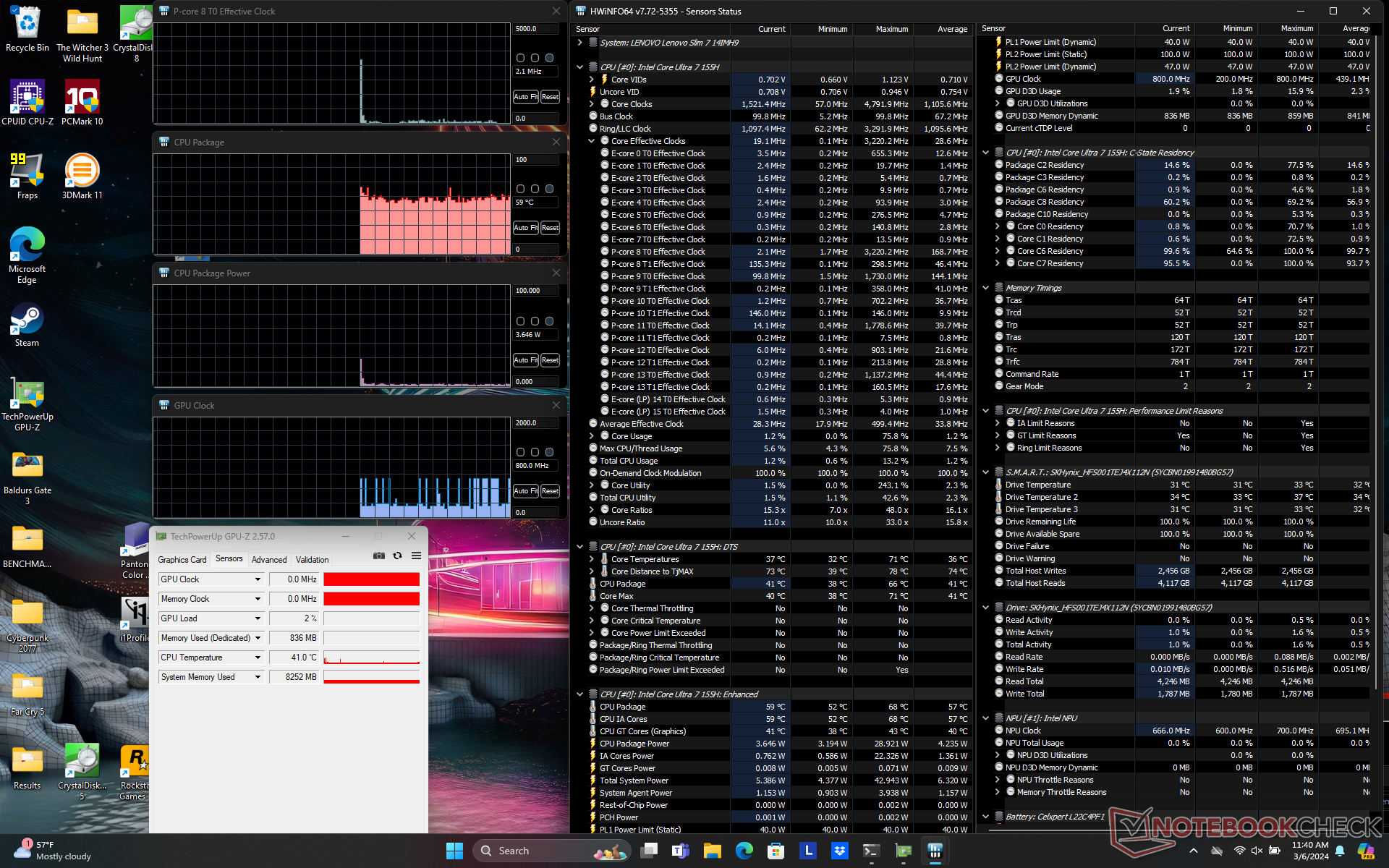Open Microsoft Store taskbar icon
This screenshot has width=1389, height=868.
click(776, 851)
